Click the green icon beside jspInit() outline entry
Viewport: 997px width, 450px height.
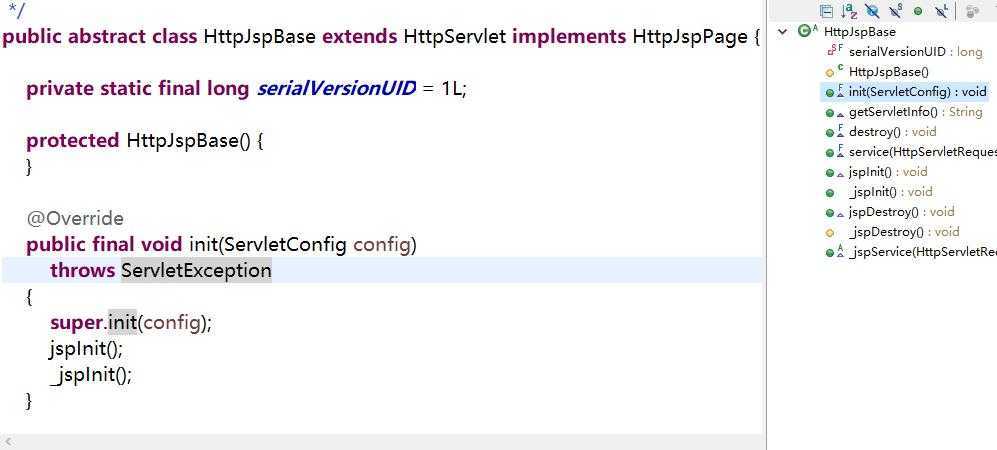830,173
